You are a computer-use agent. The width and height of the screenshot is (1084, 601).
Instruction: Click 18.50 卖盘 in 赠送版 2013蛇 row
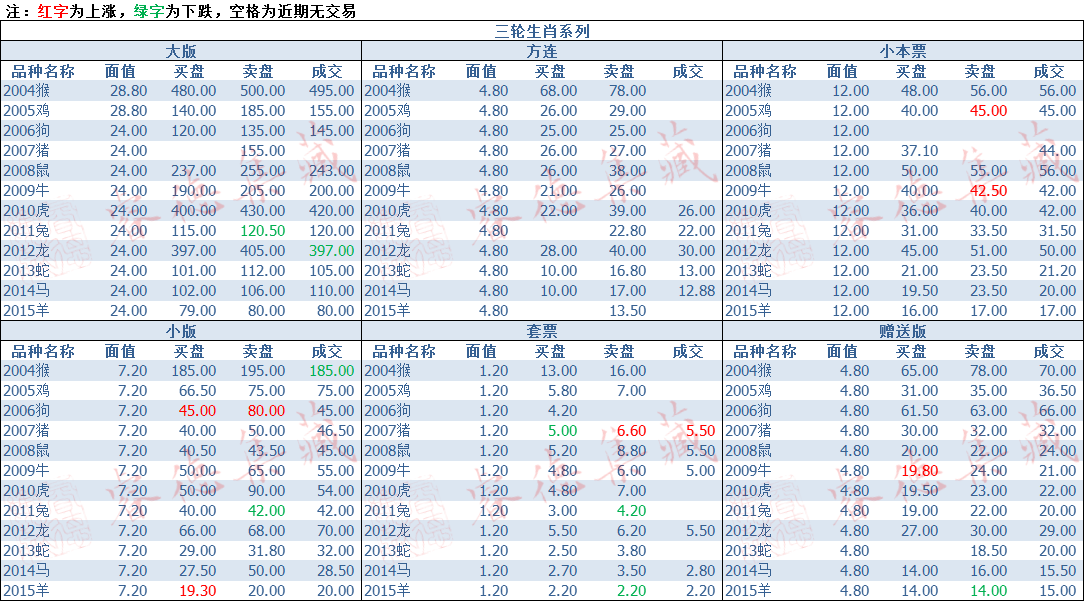[x=989, y=551]
